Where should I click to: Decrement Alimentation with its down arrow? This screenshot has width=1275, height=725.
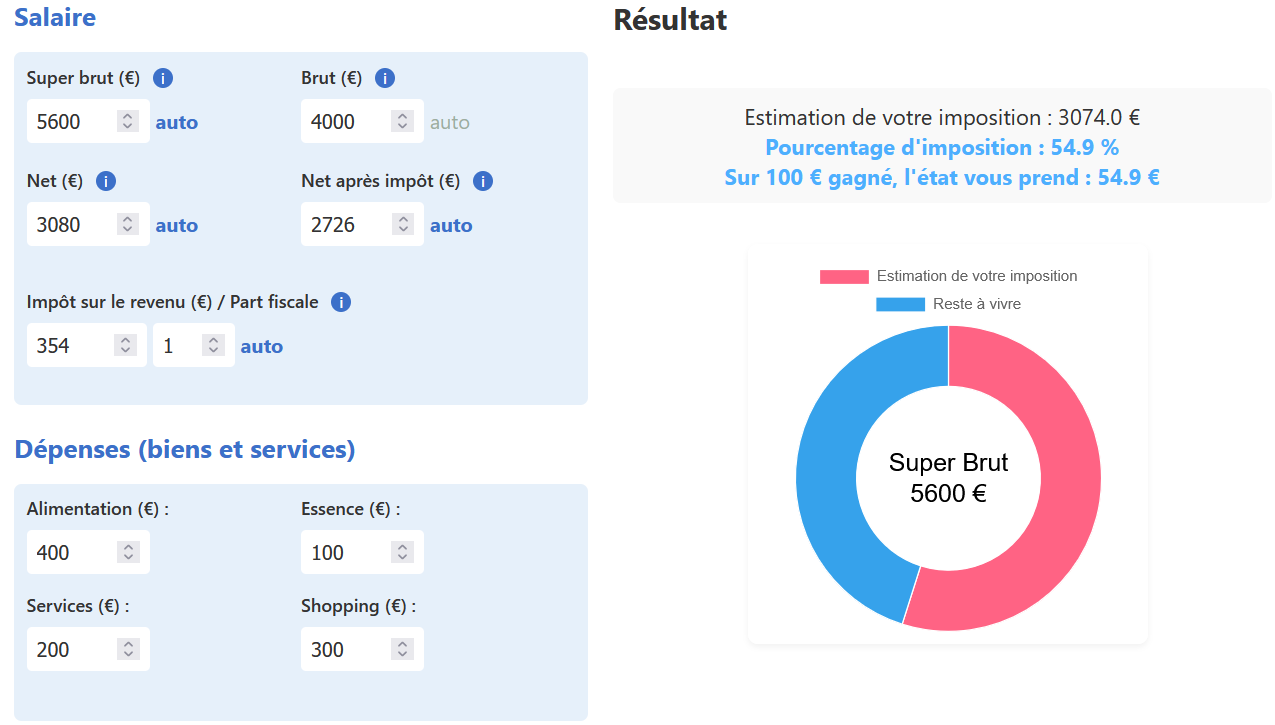pos(128,558)
